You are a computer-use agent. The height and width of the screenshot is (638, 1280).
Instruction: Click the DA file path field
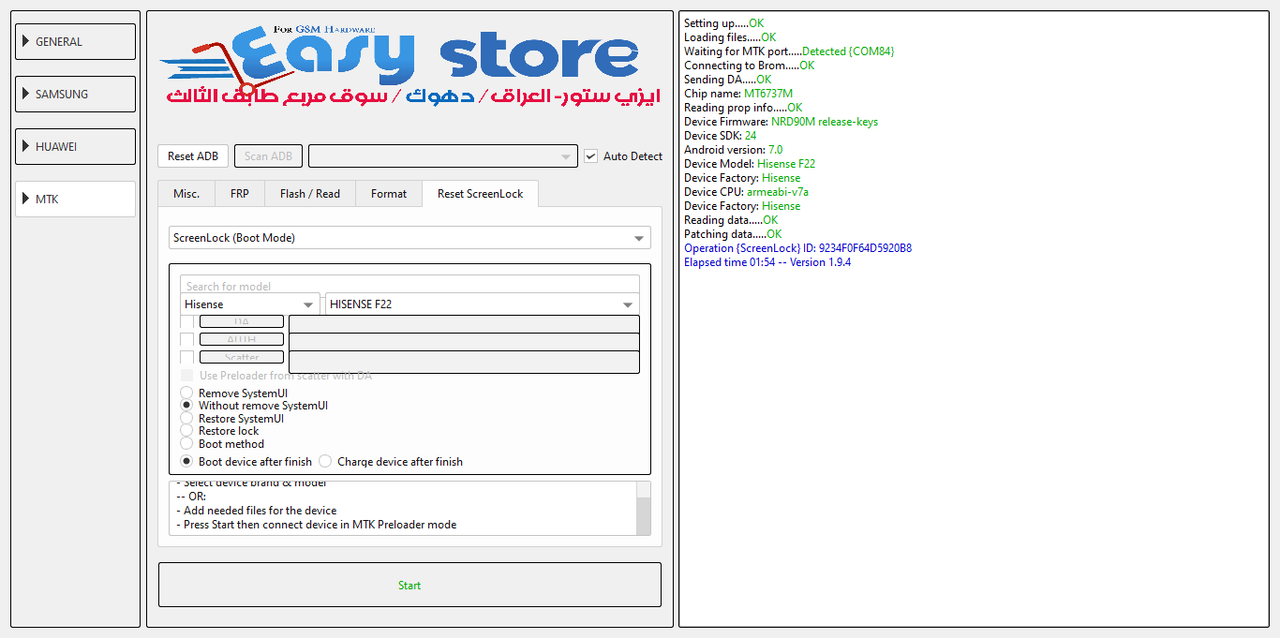464,324
